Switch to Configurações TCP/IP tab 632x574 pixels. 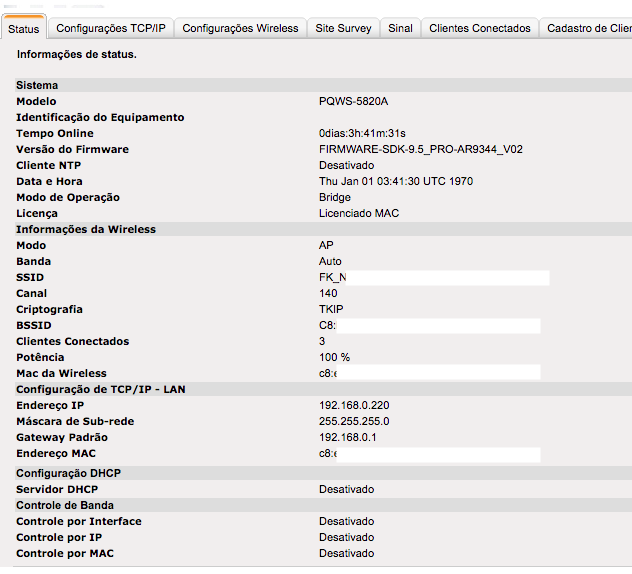(110, 28)
